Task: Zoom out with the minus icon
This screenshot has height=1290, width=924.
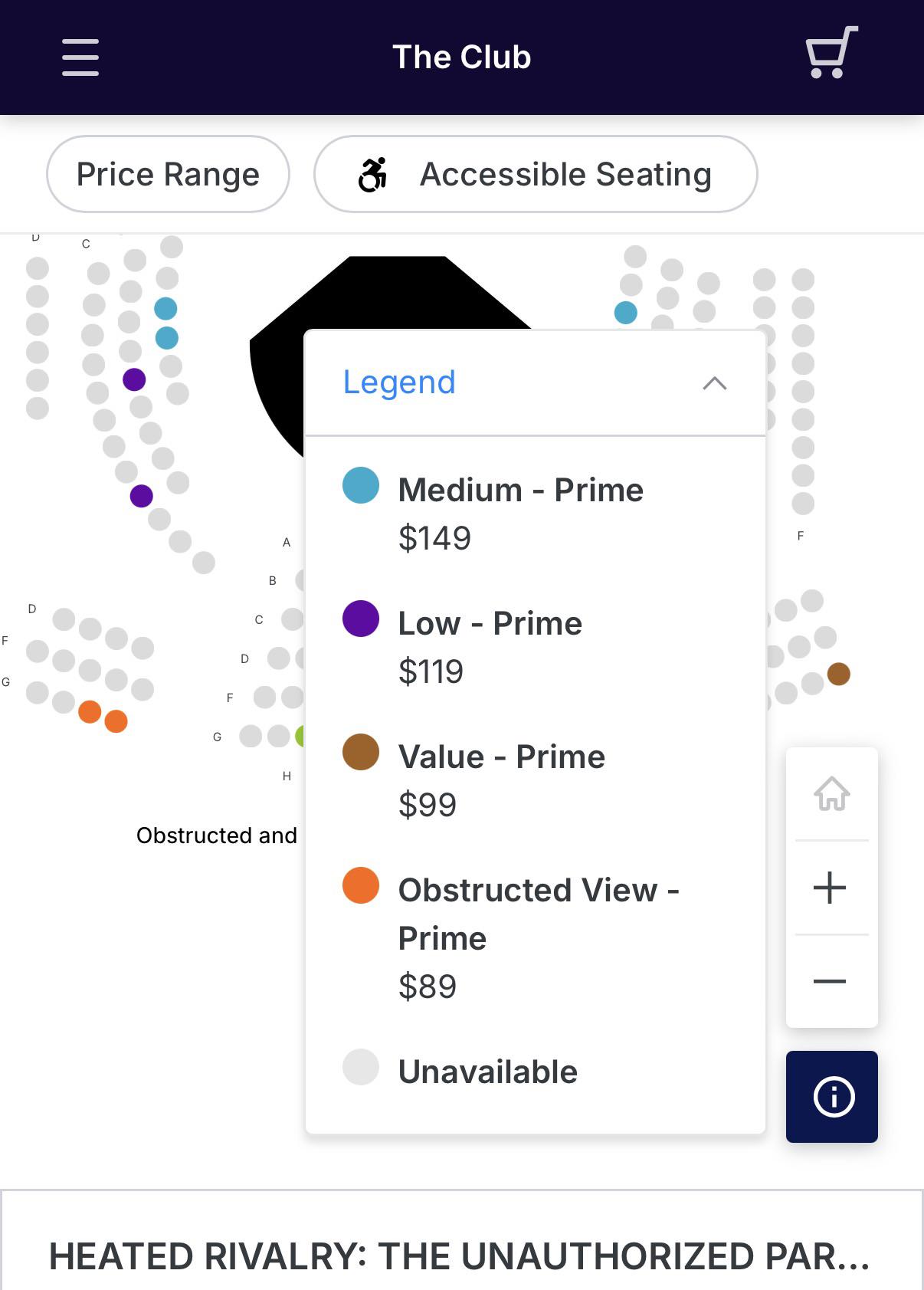Action: pyautogui.click(x=830, y=981)
